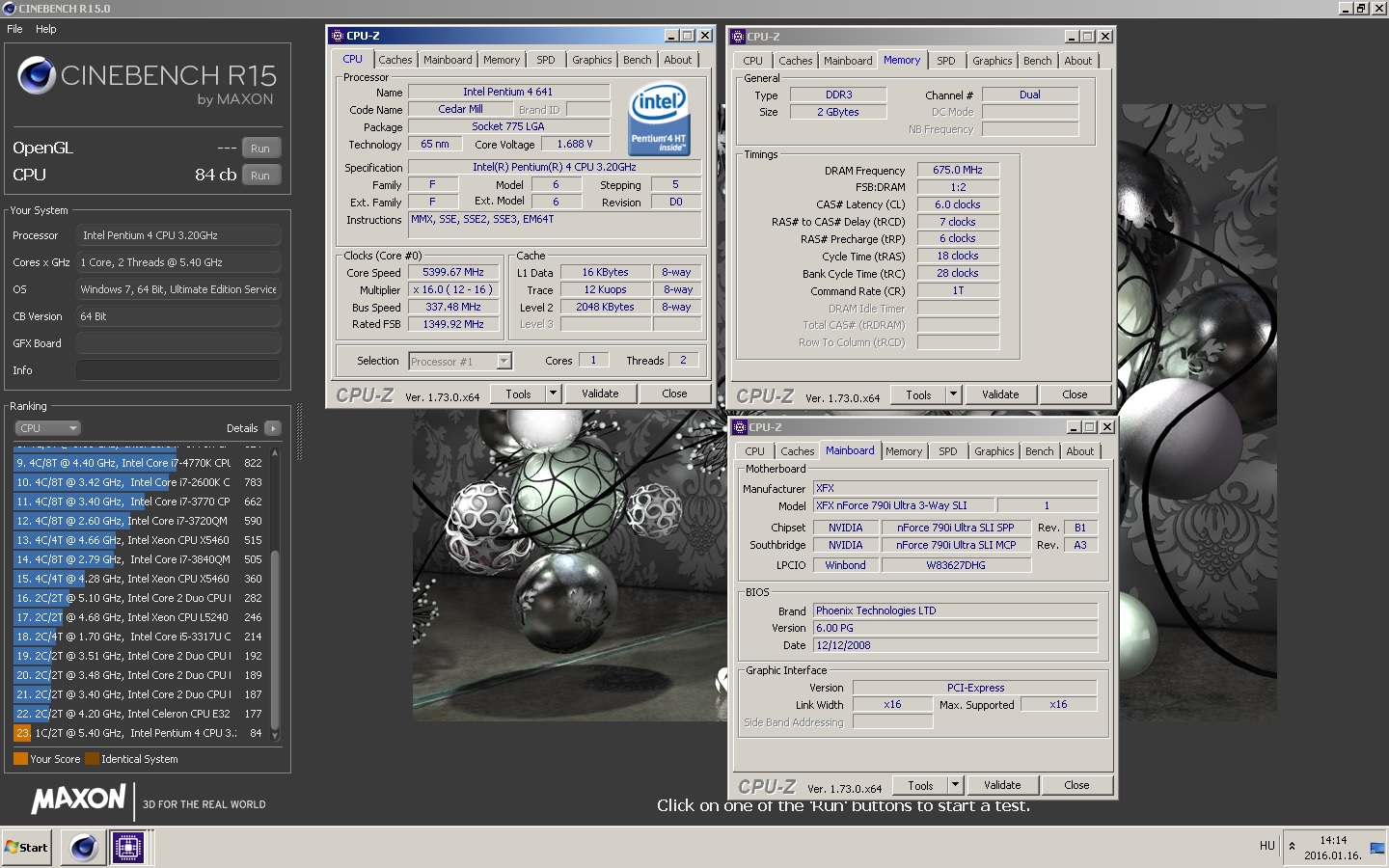Click Validate in Mainboard window

[x=1002, y=785]
